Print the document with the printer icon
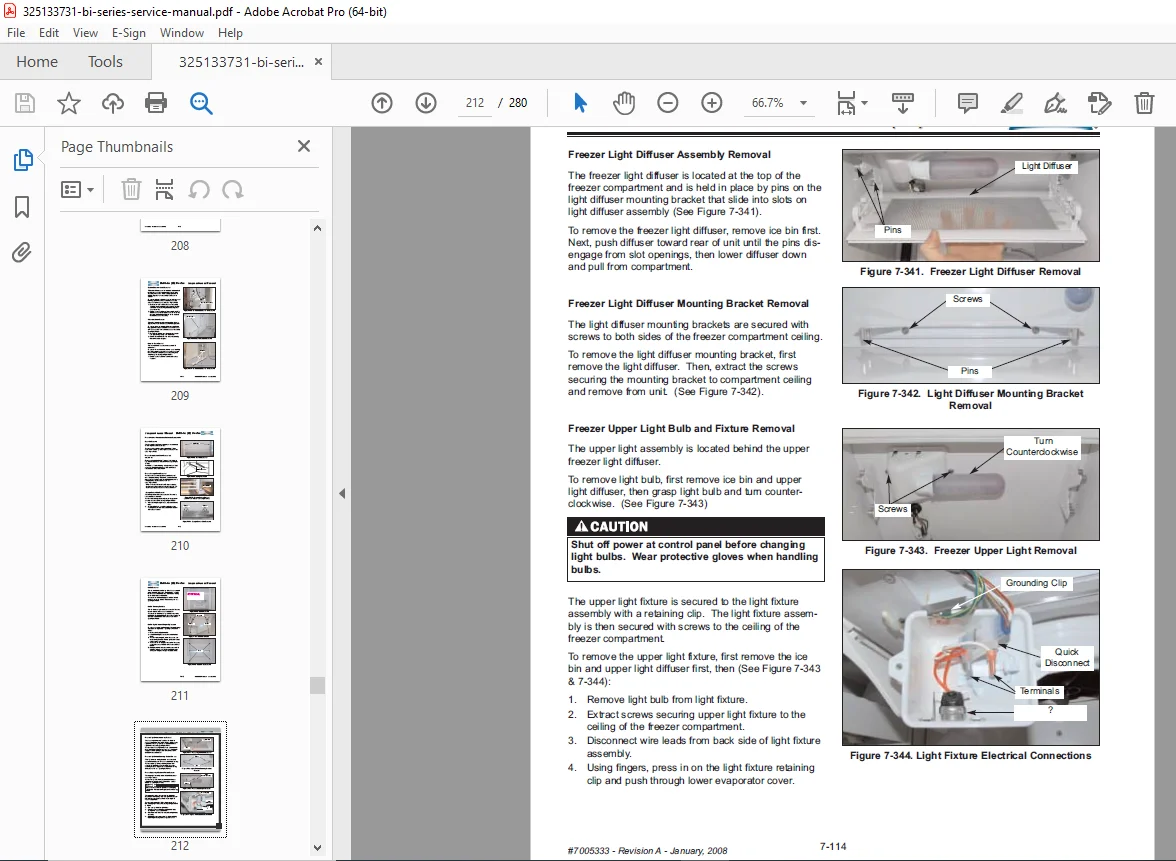1176x861 pixels. [156, 103]
